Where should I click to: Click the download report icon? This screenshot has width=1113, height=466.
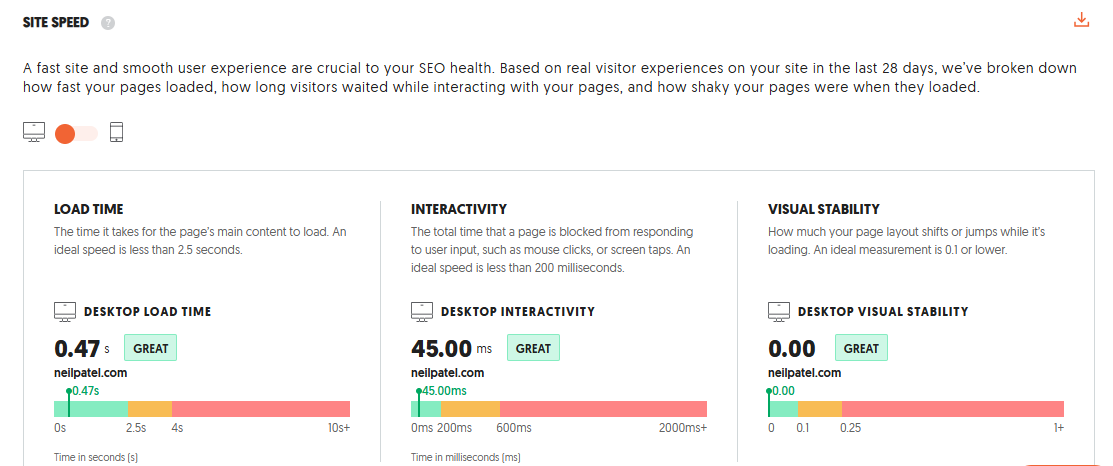click(1080, 20)
